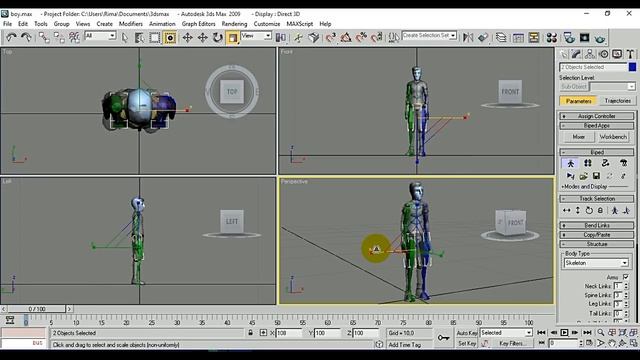
Task: Open the Layer Manager icon
Action: click(x=501, y=38)
